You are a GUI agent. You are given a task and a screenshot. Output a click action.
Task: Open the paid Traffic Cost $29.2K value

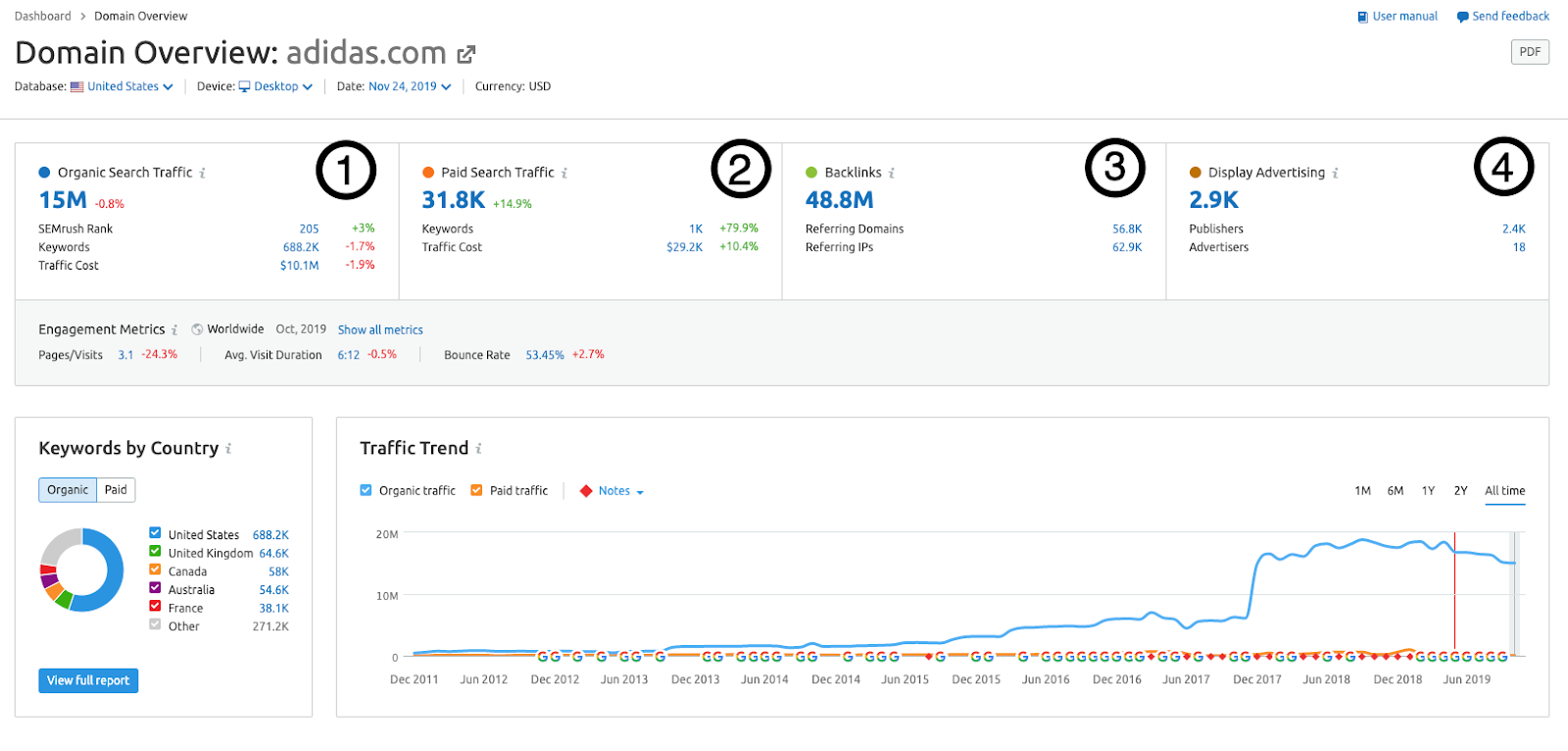[x=685, y=248]
